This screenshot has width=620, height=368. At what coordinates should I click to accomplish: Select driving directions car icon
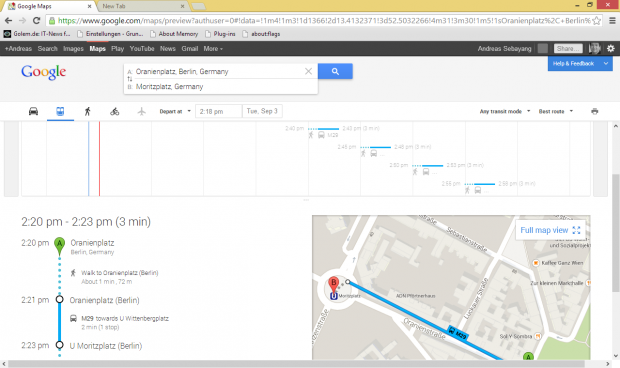[33, 111]
